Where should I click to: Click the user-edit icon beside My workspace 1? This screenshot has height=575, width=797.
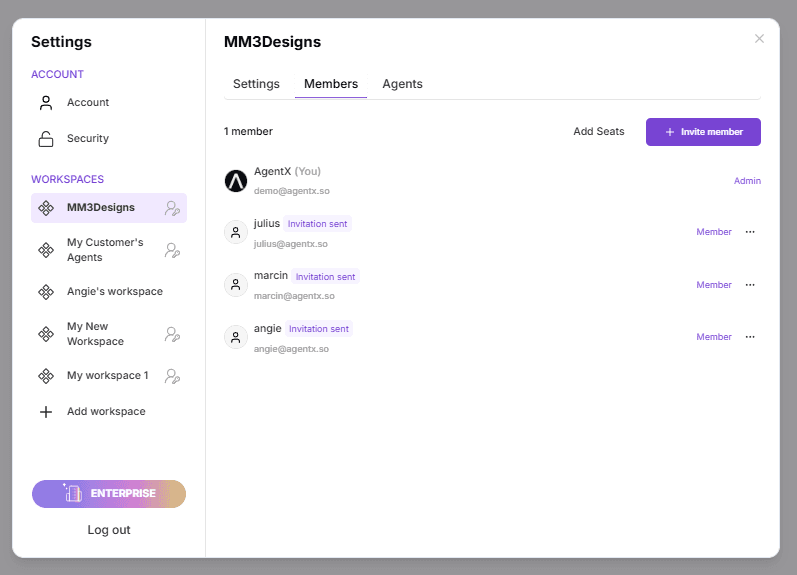pyautogui.click(x=172, y=376)
